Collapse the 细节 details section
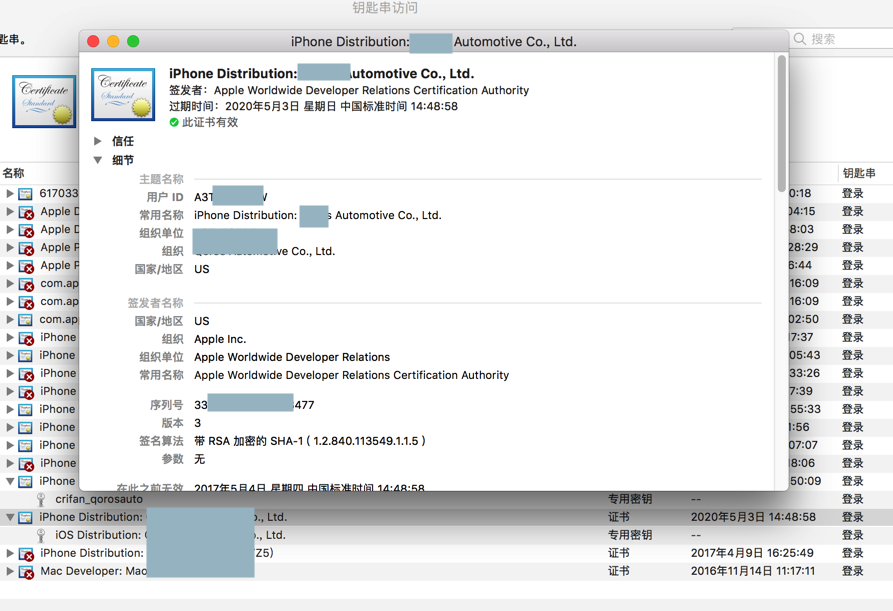 click(x=98, y=160)
